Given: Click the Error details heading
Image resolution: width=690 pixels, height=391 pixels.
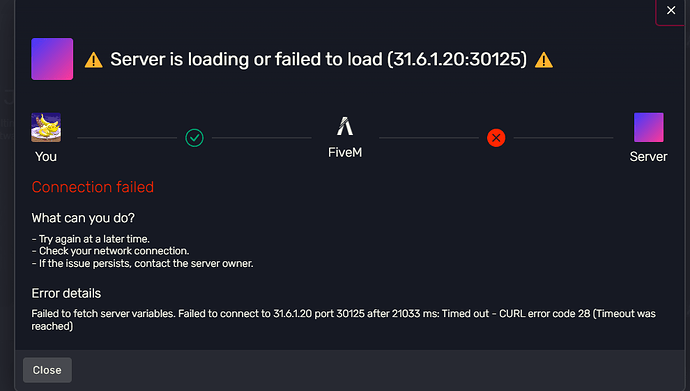Looking at the screenshot, I should click(x=66, y=293).
